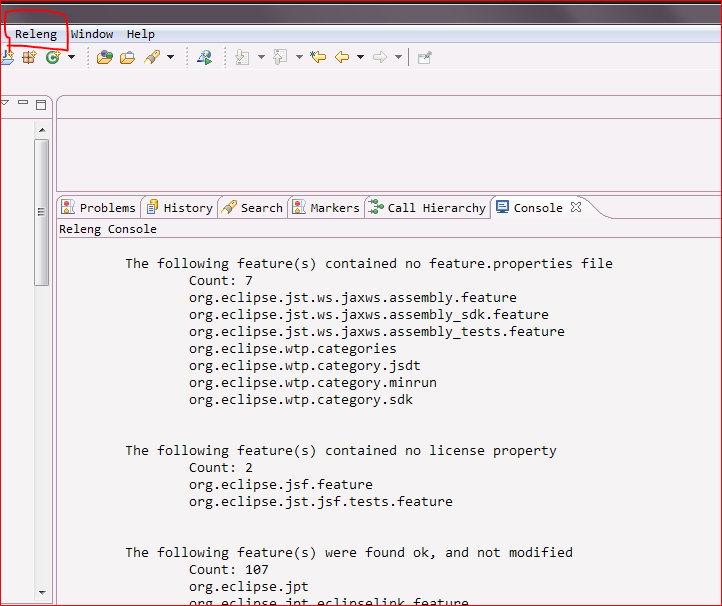The width and height of the screenshot is (722, 606).
Task: Click the New Java Package icon
Action: (x=29, y=57)
